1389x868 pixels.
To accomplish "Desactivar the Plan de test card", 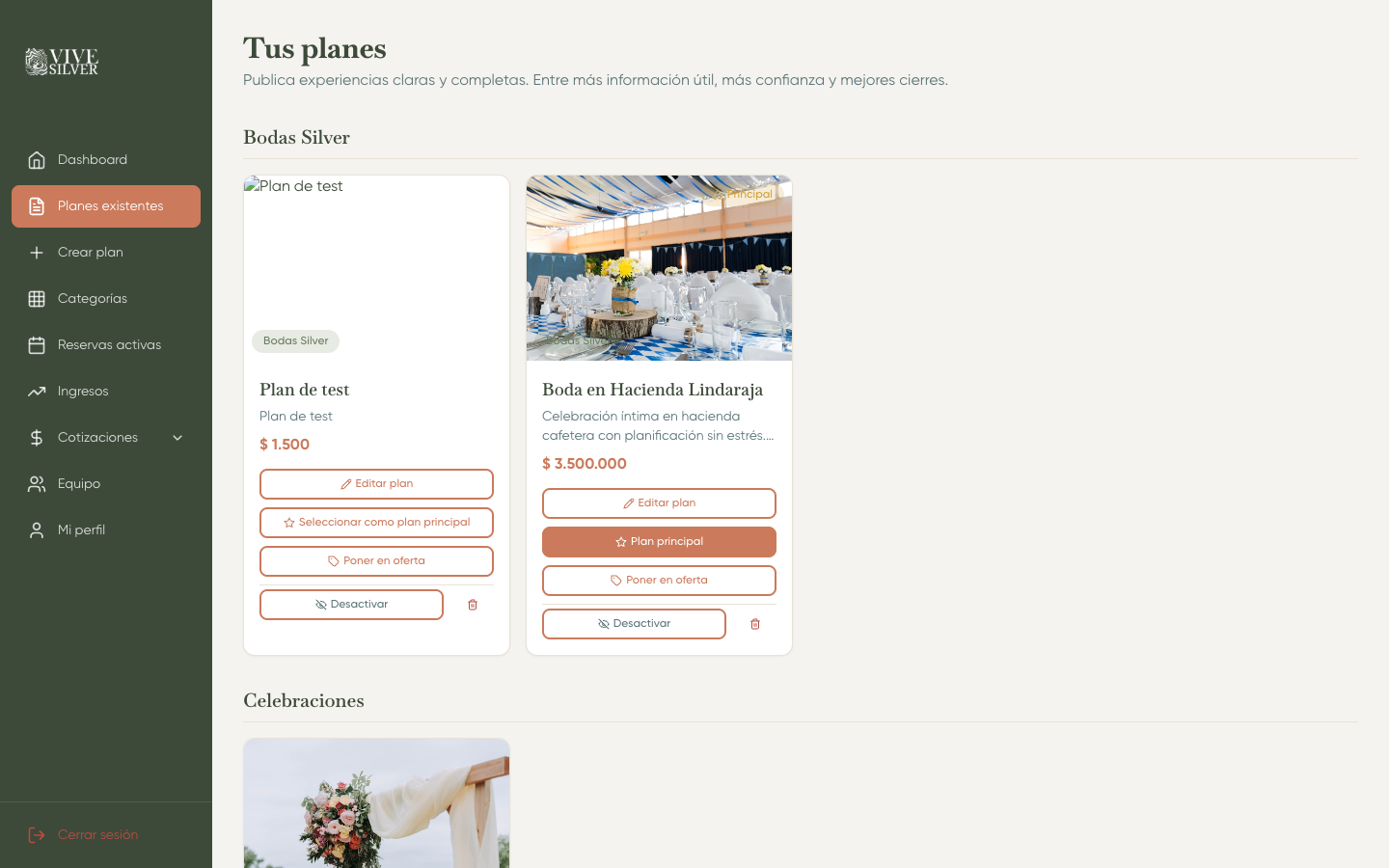I will coord(351,605).
